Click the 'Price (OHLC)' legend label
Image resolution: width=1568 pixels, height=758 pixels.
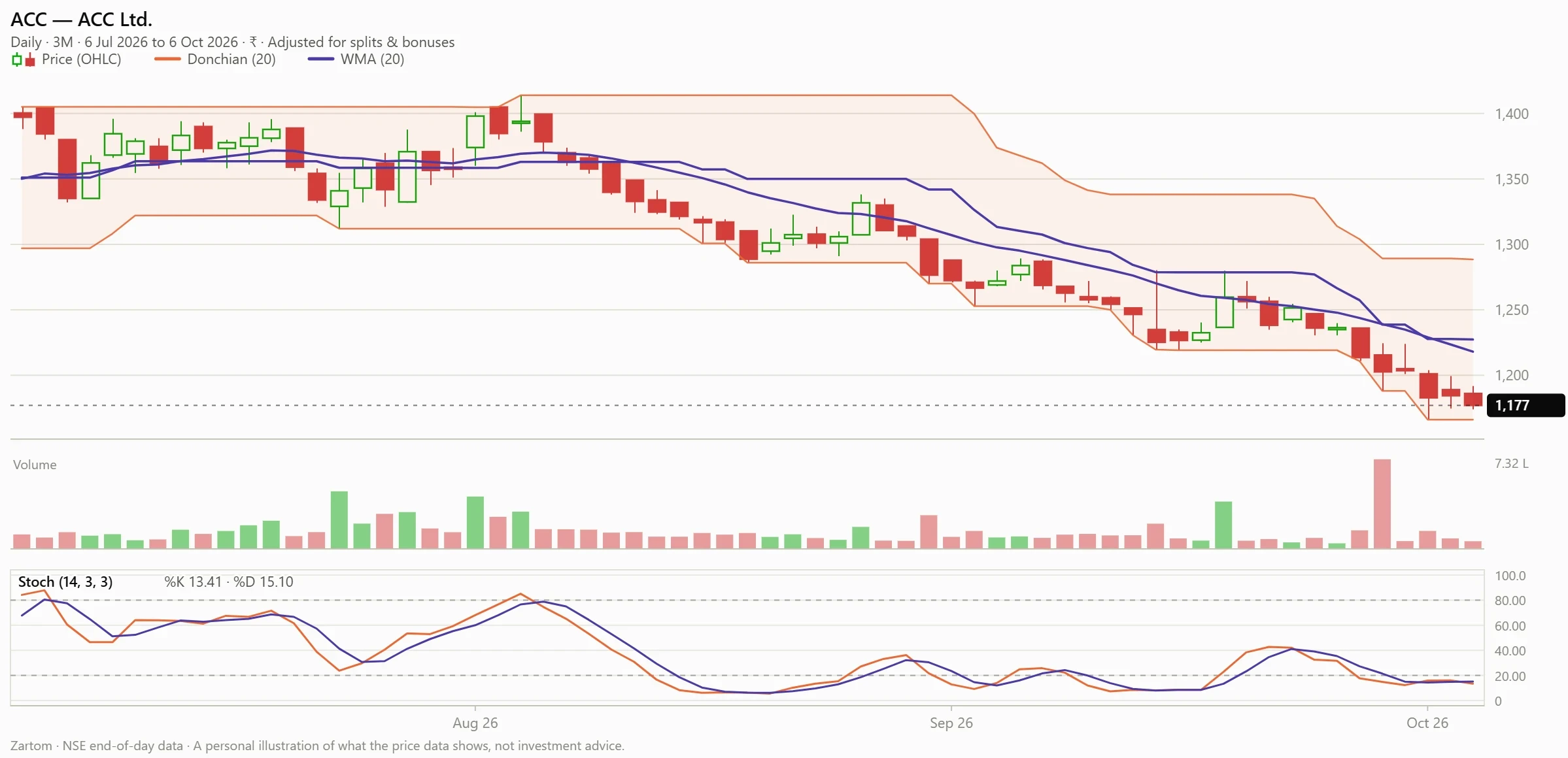click(81, 59)
